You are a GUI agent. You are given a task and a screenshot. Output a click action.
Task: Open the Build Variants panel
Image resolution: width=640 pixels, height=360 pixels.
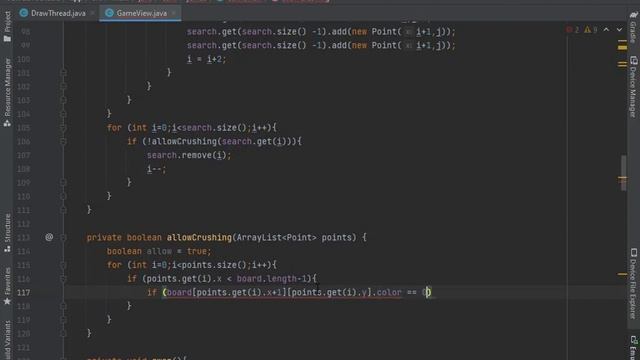click(x=7, y=340)
